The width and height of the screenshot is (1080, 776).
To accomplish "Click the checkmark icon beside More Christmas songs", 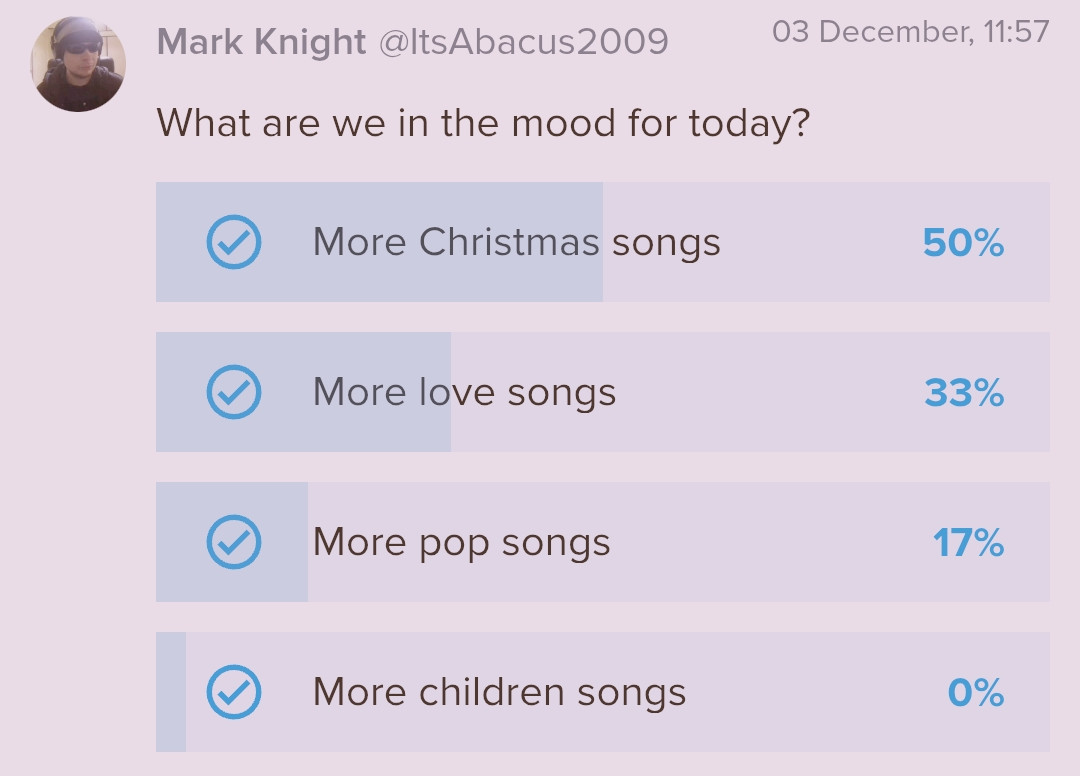I will [x=234, y=242].
